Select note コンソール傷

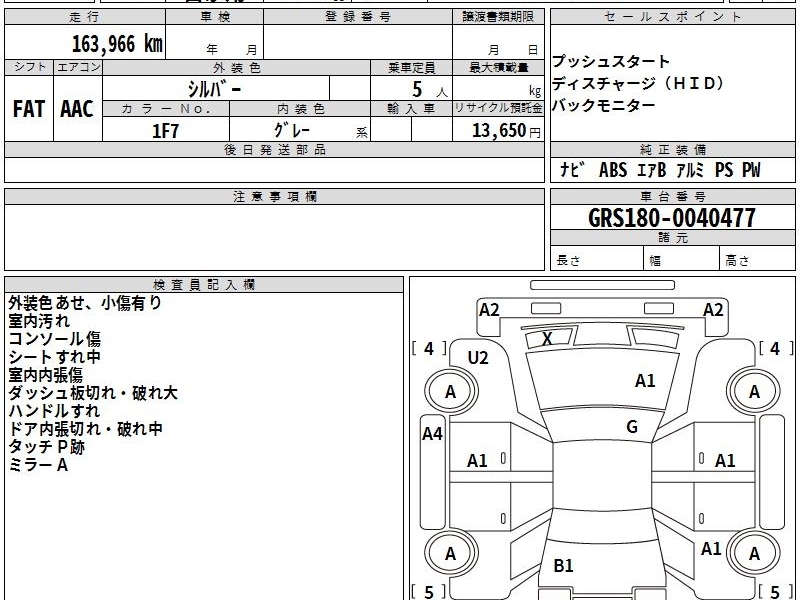[x=55, y=339]
